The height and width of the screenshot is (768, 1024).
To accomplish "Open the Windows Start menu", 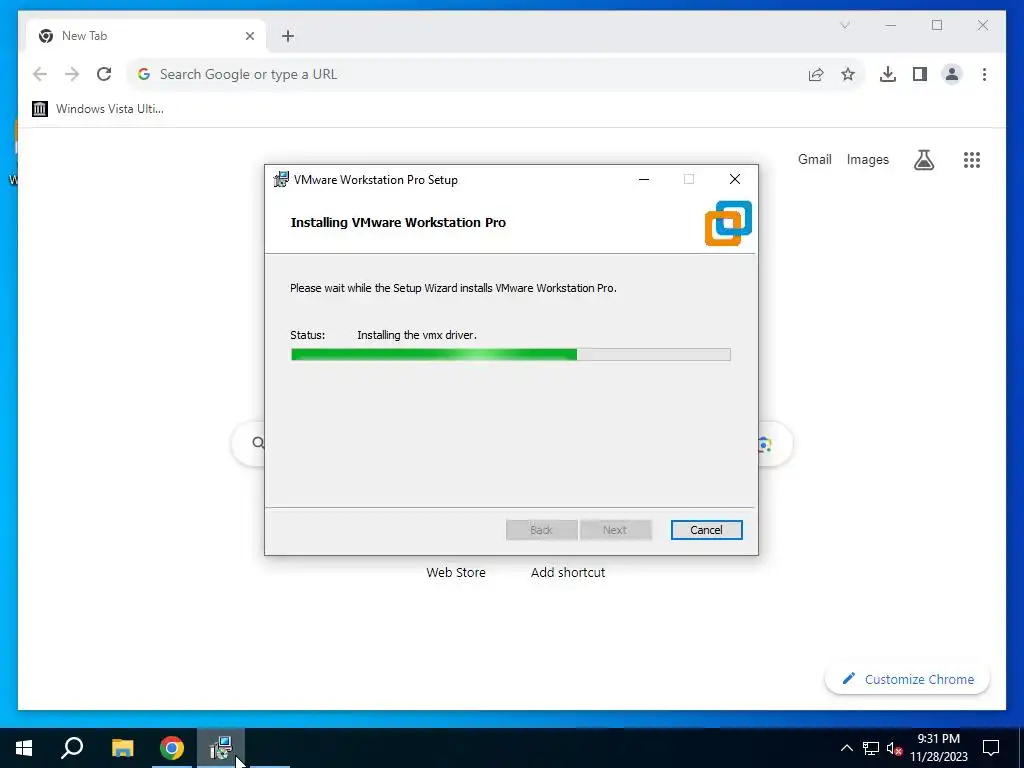I will (24, 748).
